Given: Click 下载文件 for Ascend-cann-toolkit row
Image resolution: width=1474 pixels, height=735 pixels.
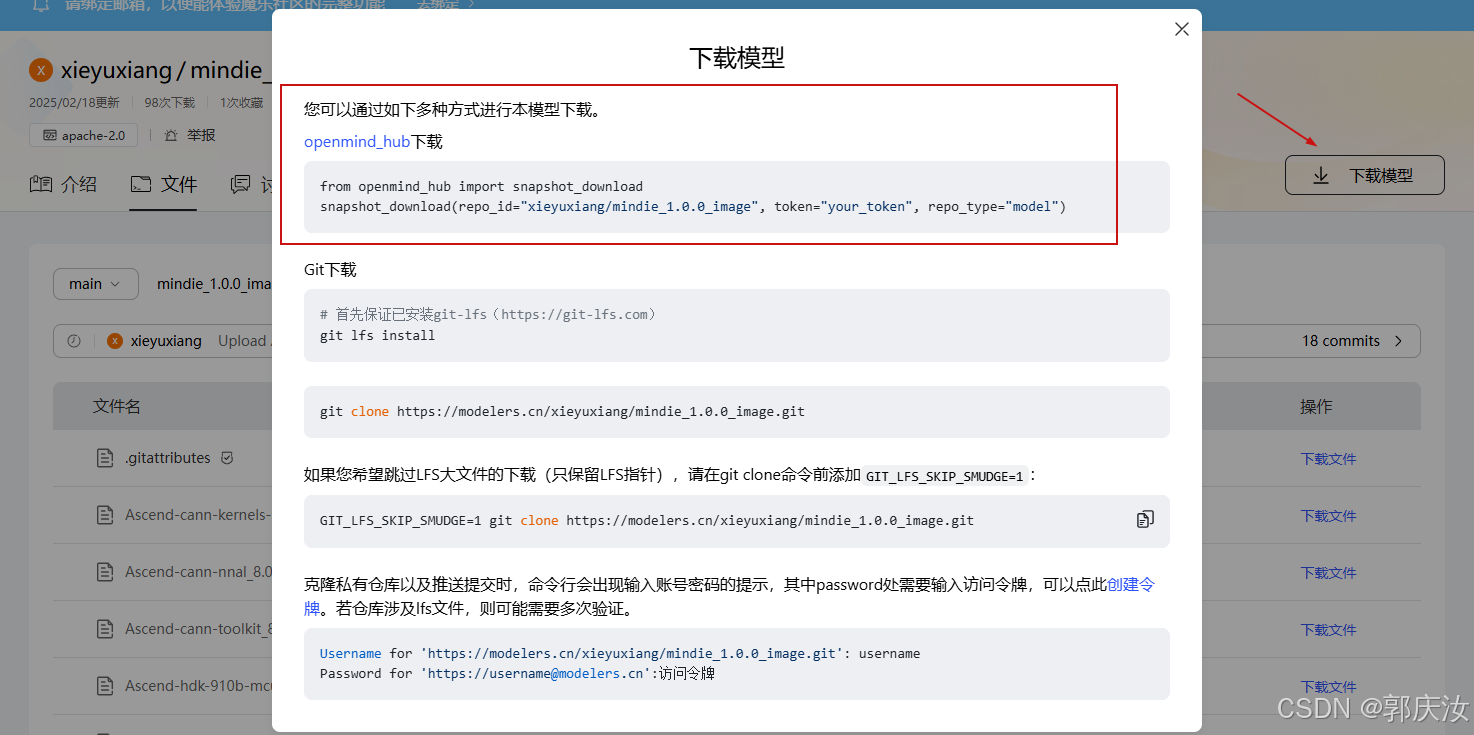Looking at the screenshot, I should [1328, 630].
